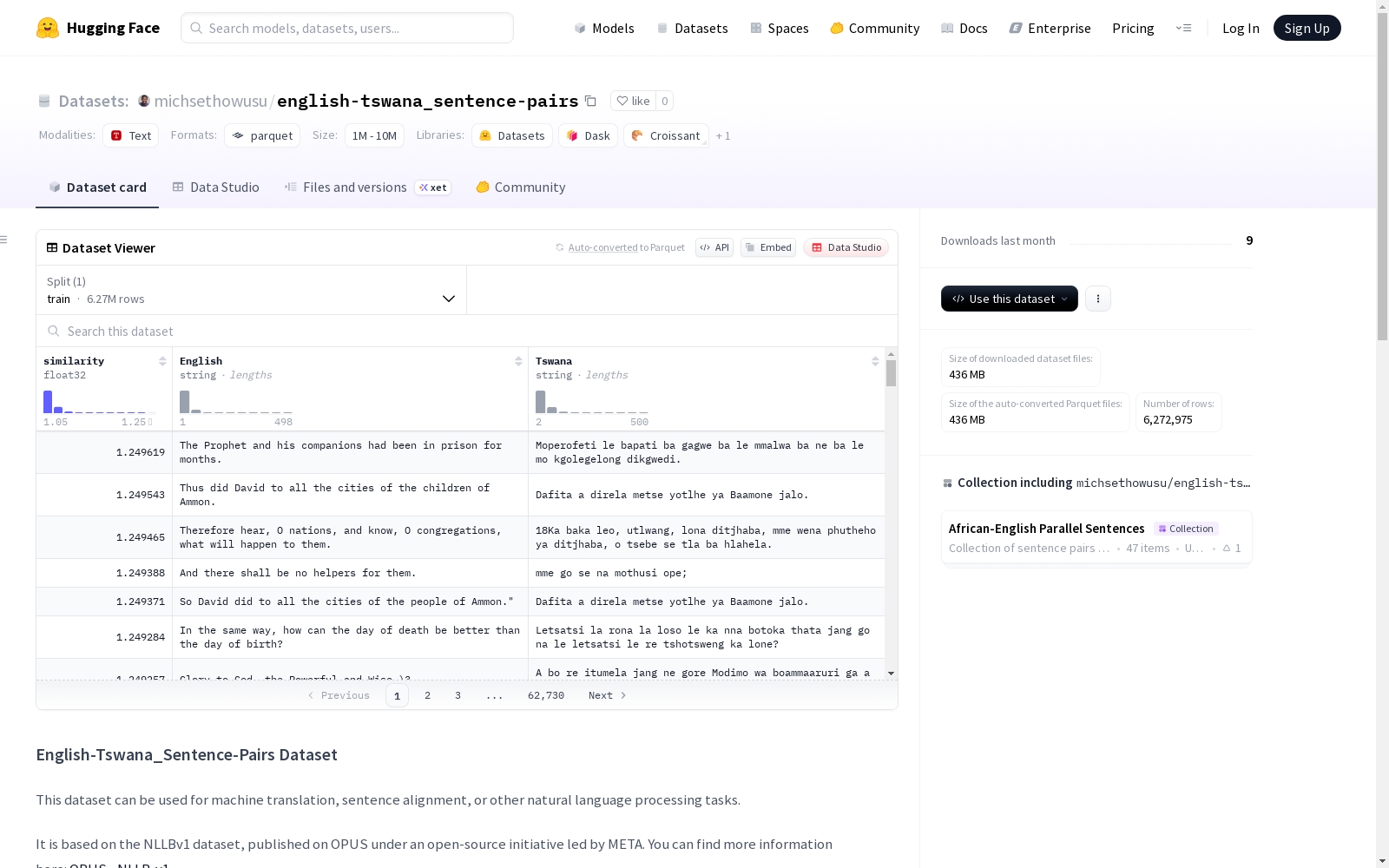Click the Previous page button
This screenshot has height=868, width=1389.
tap(339, 695)
